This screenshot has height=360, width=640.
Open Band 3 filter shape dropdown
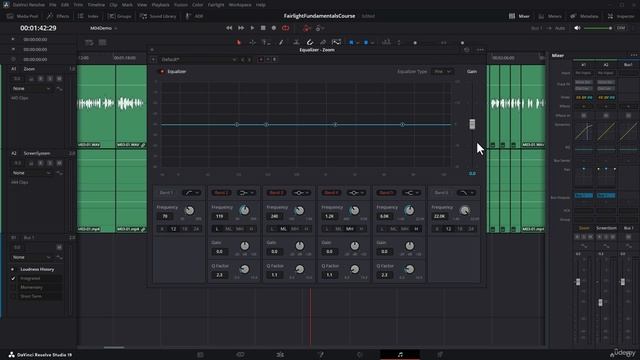[301, 193]
